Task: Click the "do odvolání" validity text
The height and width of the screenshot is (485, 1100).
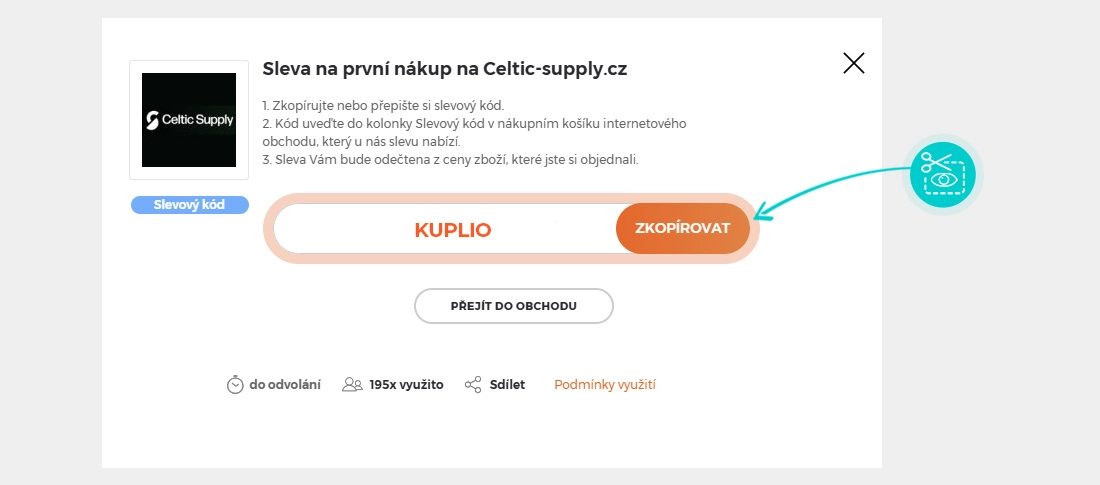Action: click(x=285, y=384)
